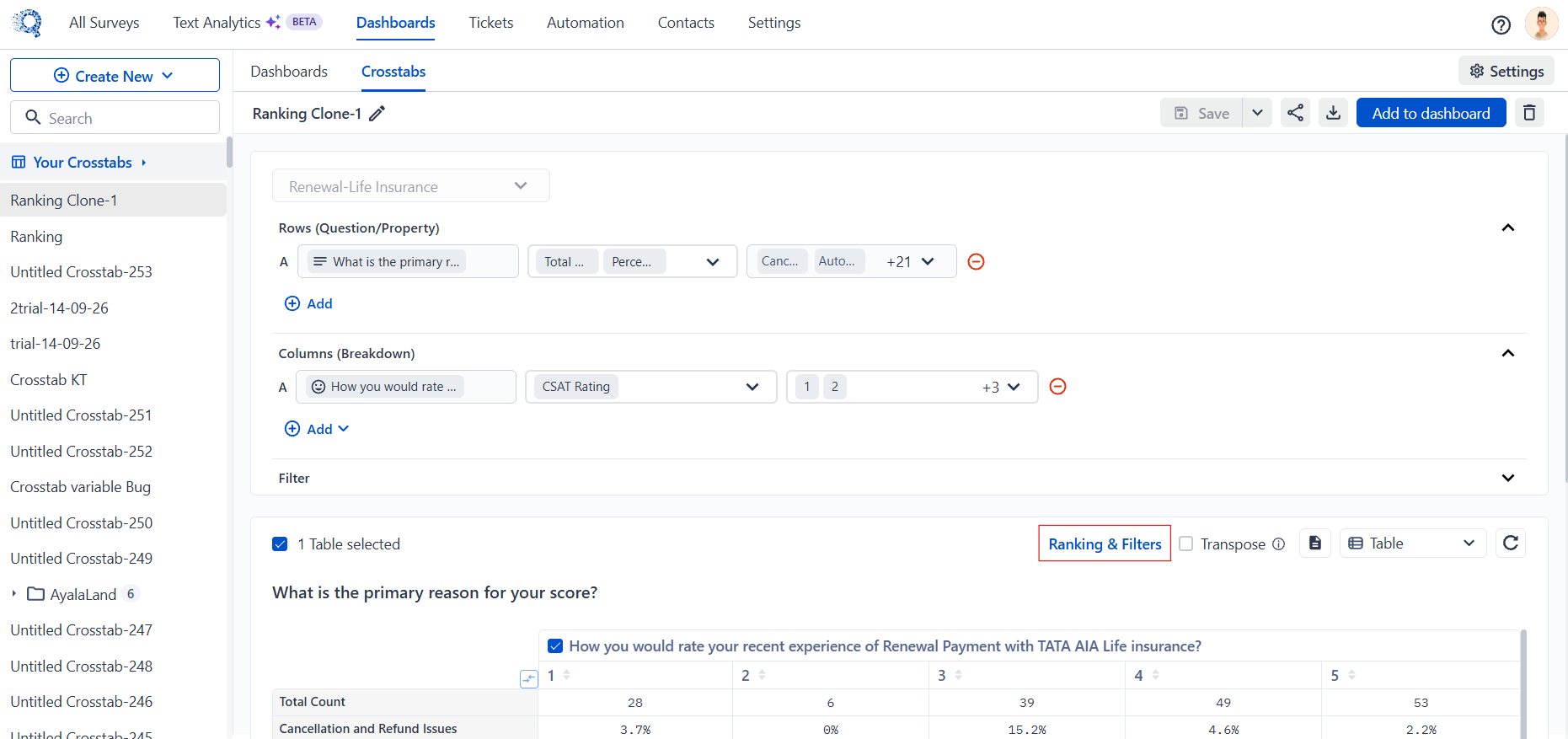Delete crosstab using trash icon
The width and height of the screenshot is (1568, 739).
(x=1529, y=113)
